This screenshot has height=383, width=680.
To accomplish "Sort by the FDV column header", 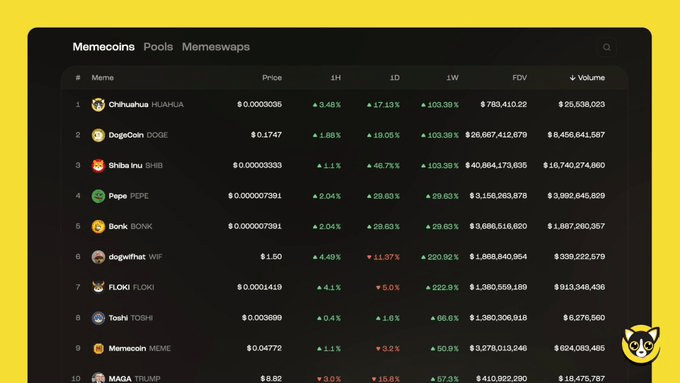I will coord(519,78).
